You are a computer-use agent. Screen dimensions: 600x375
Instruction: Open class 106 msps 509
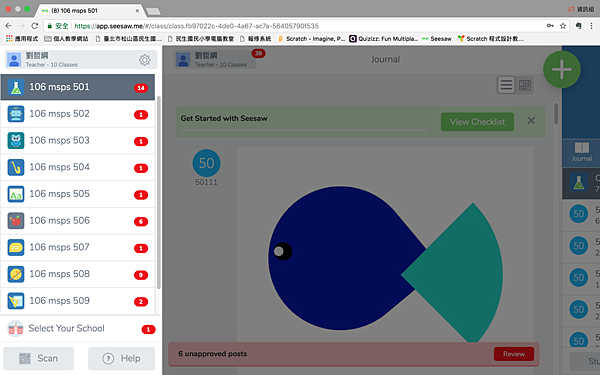coord(78,301)
